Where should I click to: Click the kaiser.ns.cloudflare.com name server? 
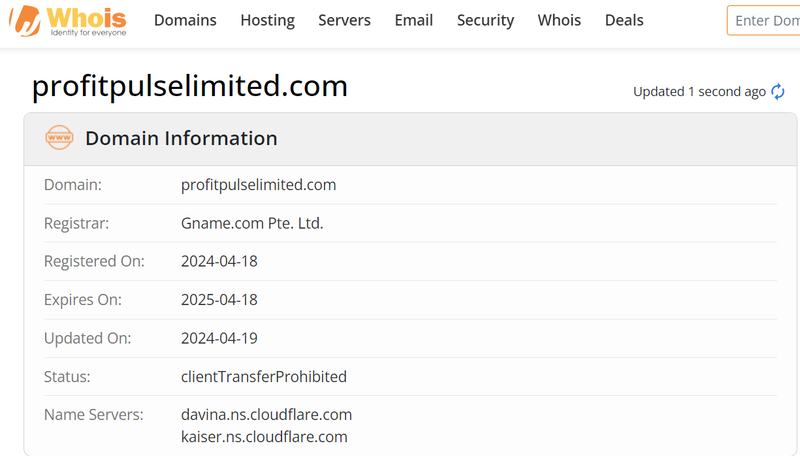[x=264, y=437]
